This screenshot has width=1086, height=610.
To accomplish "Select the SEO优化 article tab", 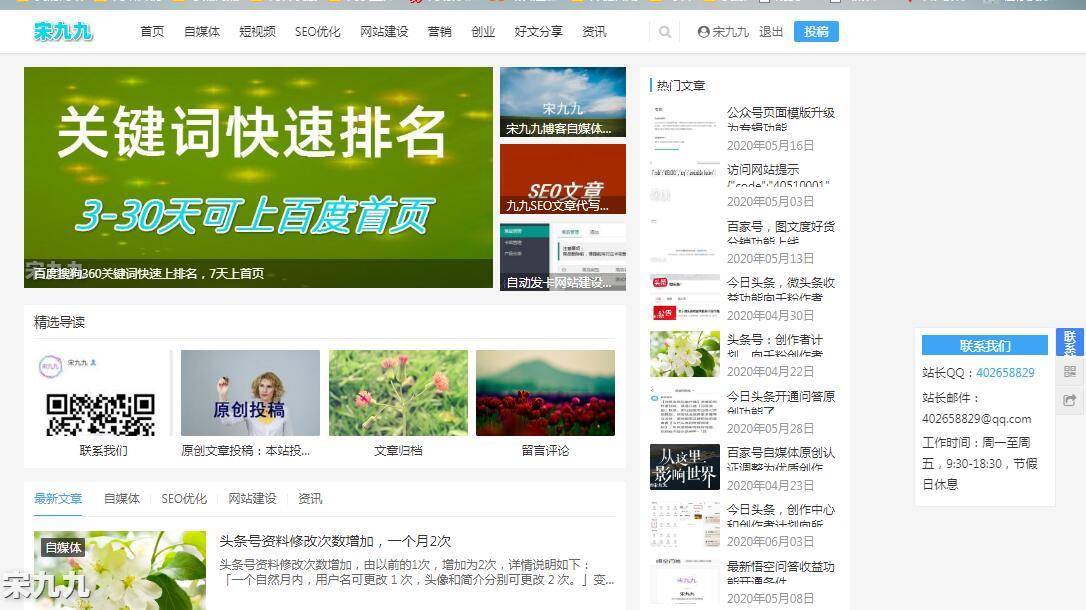I will click(x=184, y=499).
